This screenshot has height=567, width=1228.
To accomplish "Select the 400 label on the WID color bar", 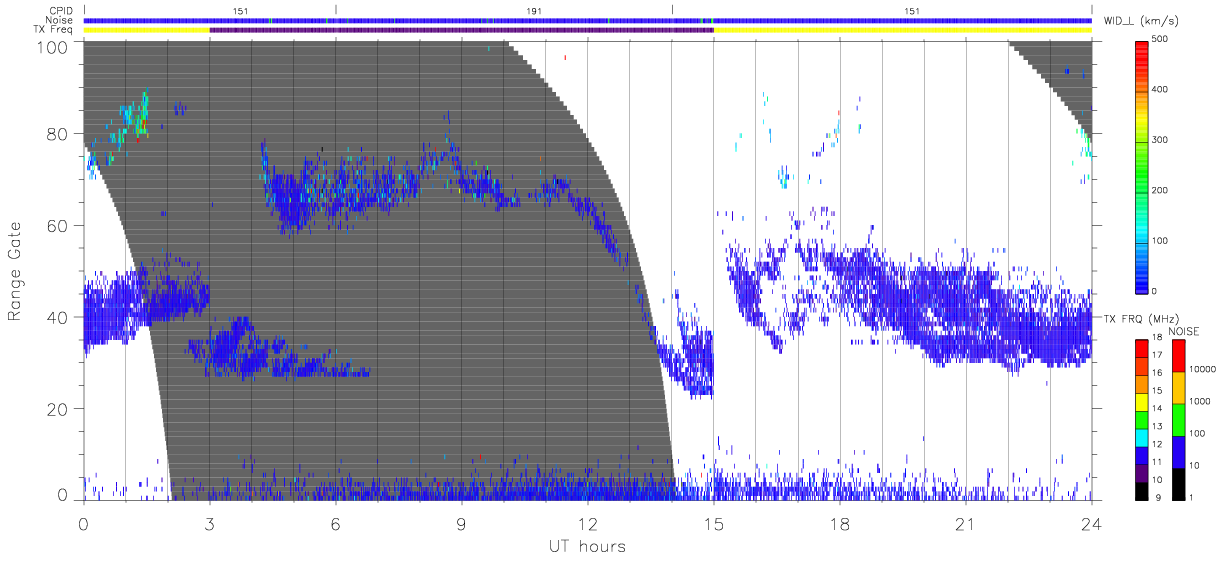I will click(x=1161, y=90).
